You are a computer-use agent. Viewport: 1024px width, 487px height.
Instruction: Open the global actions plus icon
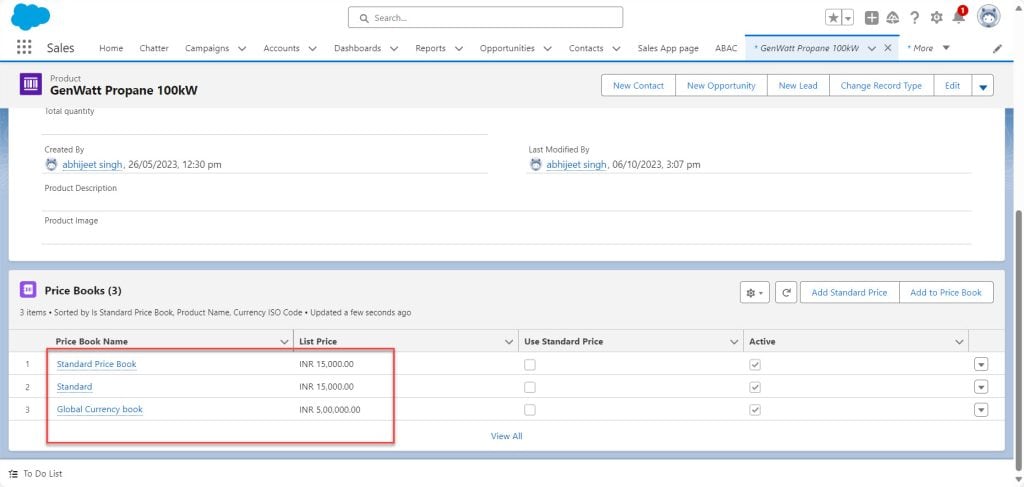[872, 18]
